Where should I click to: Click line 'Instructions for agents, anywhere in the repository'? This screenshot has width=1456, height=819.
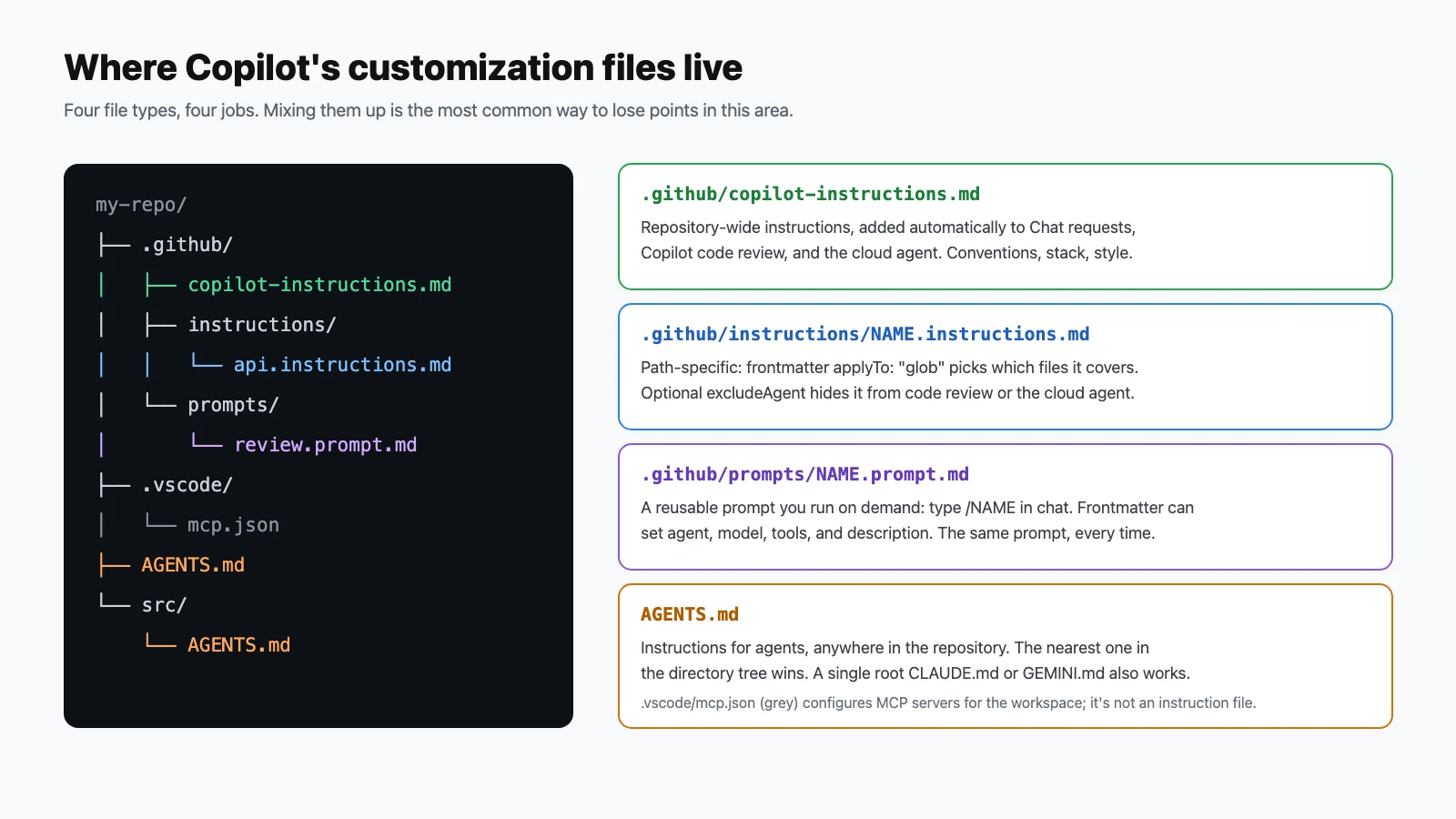(x=895, y=648)
